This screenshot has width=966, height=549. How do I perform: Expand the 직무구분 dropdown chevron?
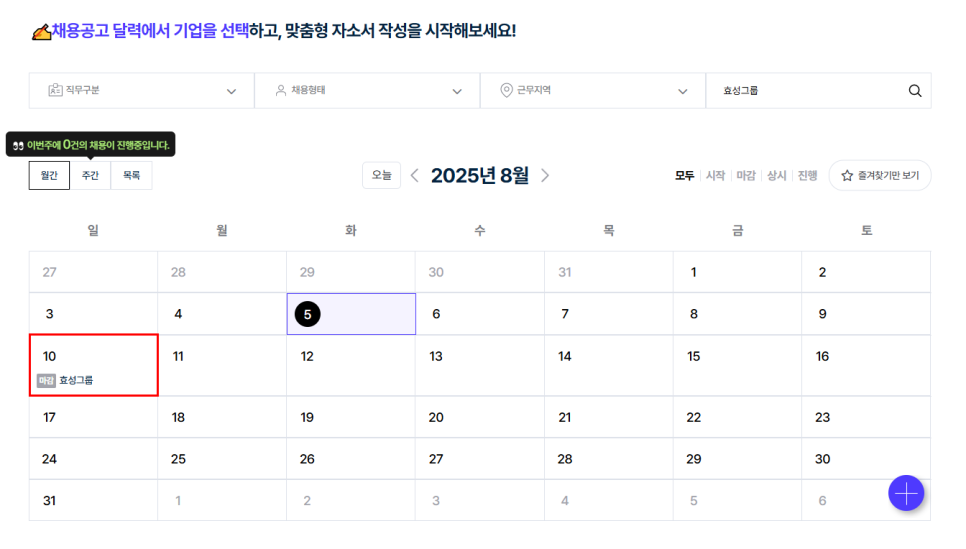point(231,91)
